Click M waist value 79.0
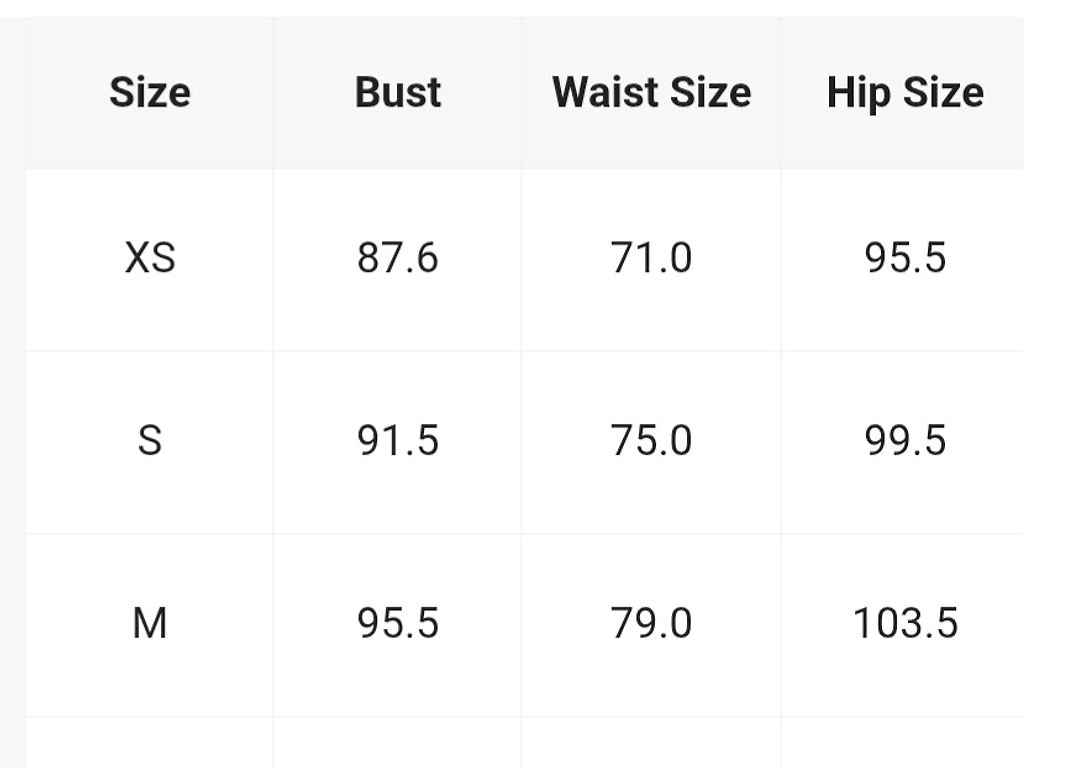The height and width of the screenshot is (768, 1067). [x=651, y=623]
